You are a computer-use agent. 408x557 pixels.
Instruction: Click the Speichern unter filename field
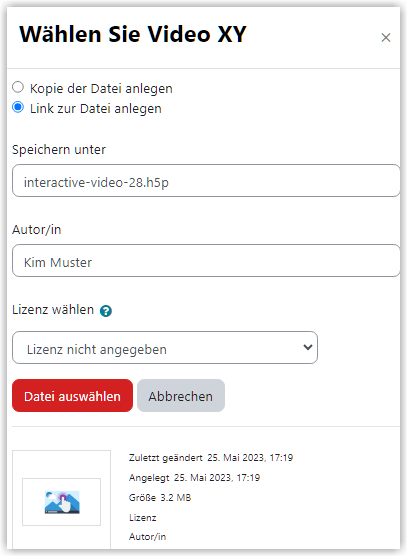click(x=206, y=180)
